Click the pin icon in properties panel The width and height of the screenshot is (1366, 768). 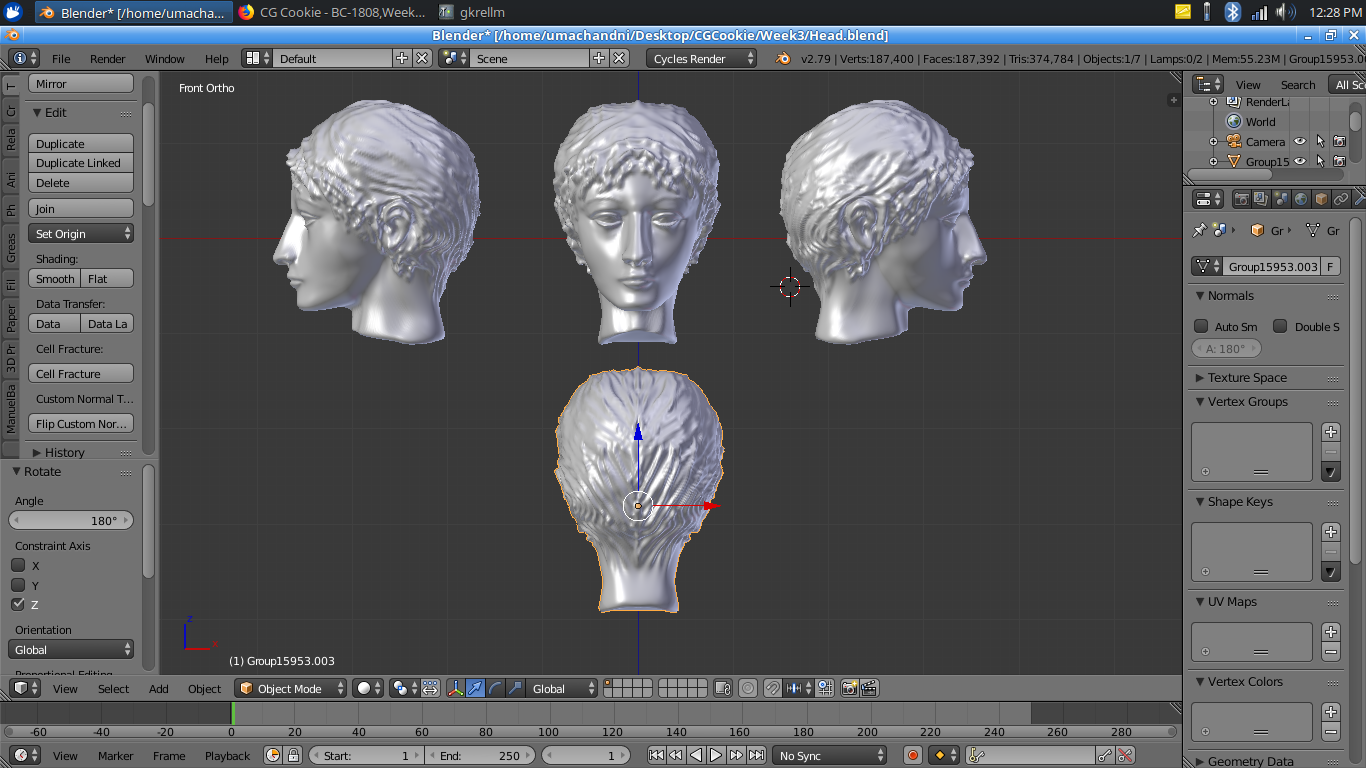(1199, 230)
